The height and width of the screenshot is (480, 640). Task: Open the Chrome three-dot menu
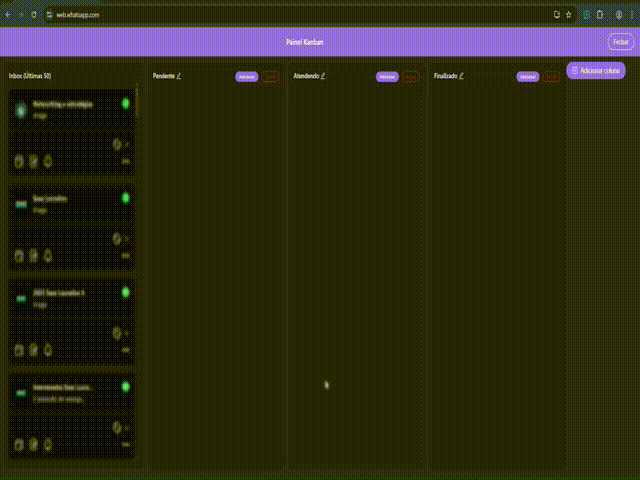[629, 15]
